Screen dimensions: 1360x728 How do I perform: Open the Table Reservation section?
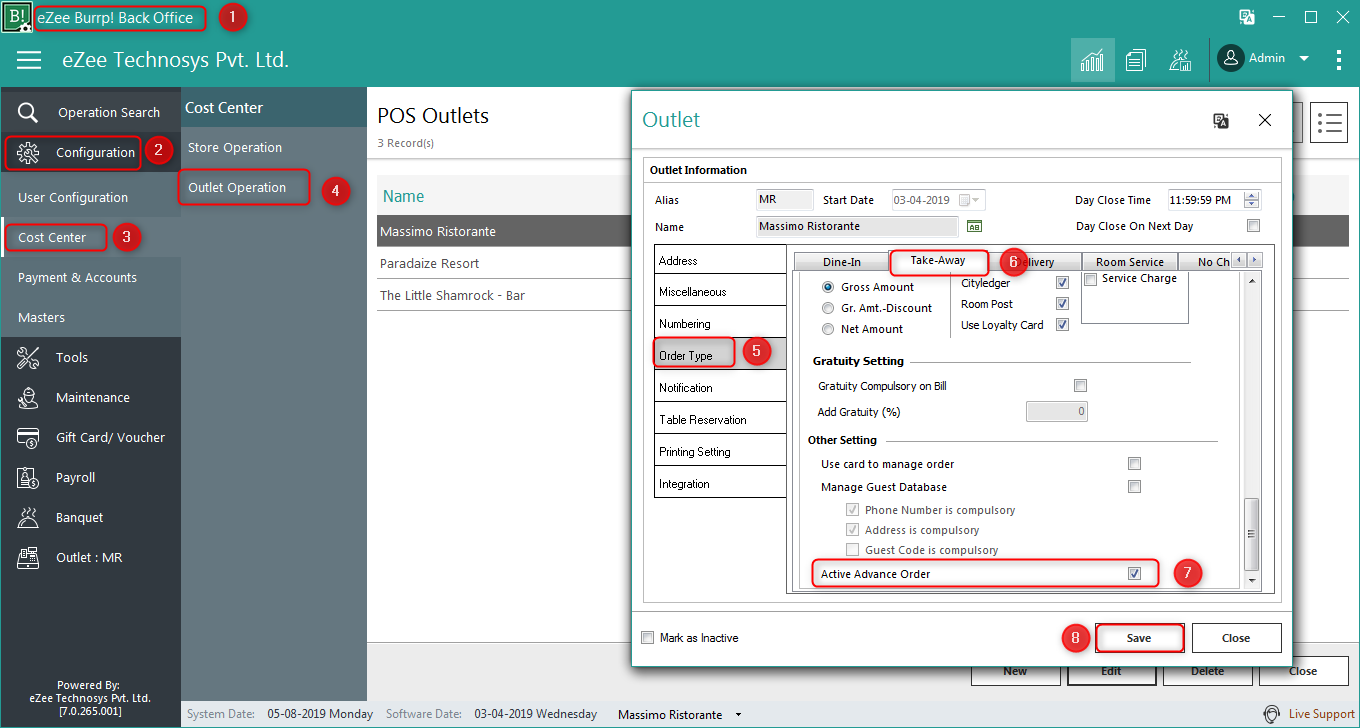tap(720, 419)
